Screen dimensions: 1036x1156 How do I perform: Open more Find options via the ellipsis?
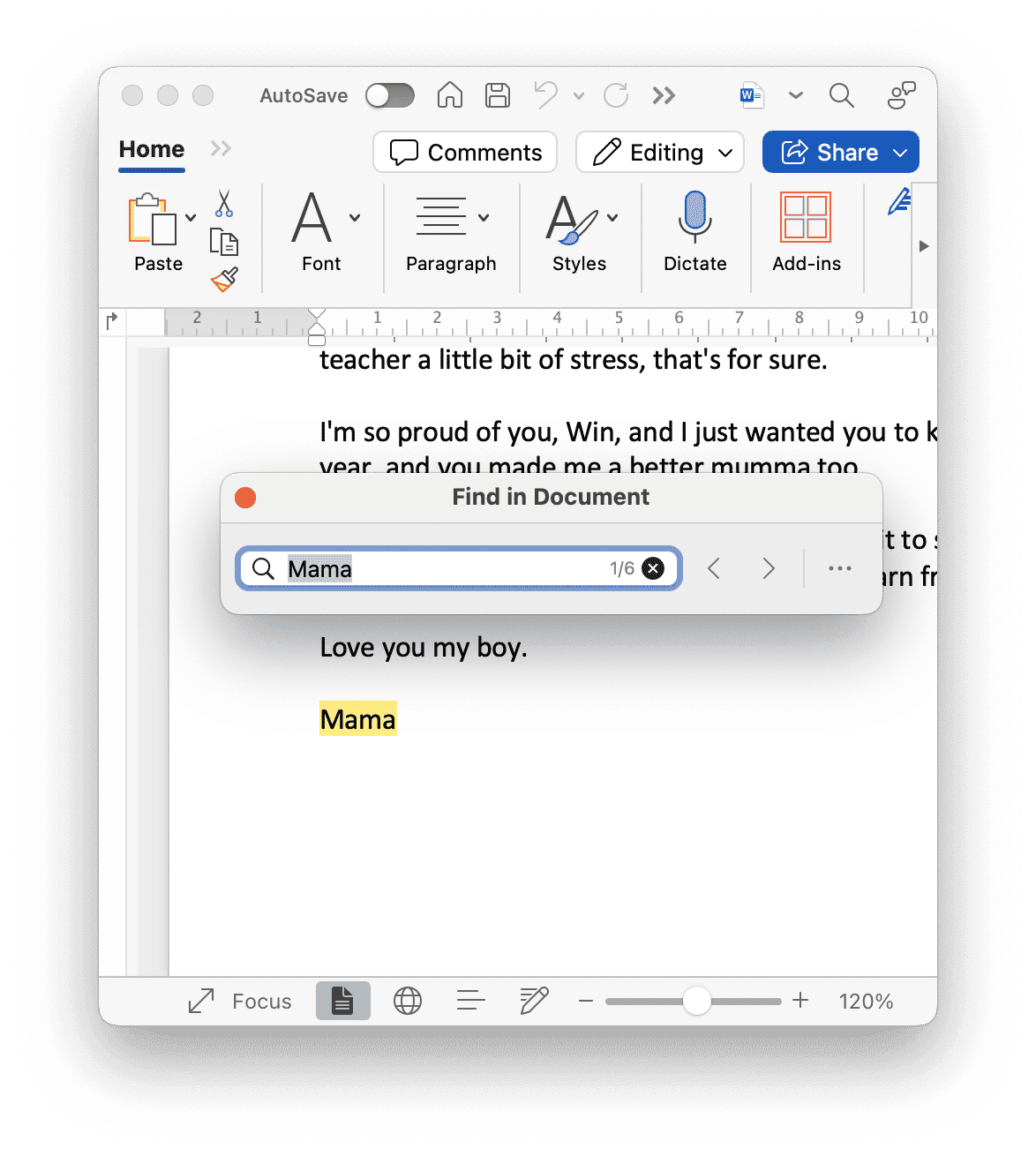[838, 568]
